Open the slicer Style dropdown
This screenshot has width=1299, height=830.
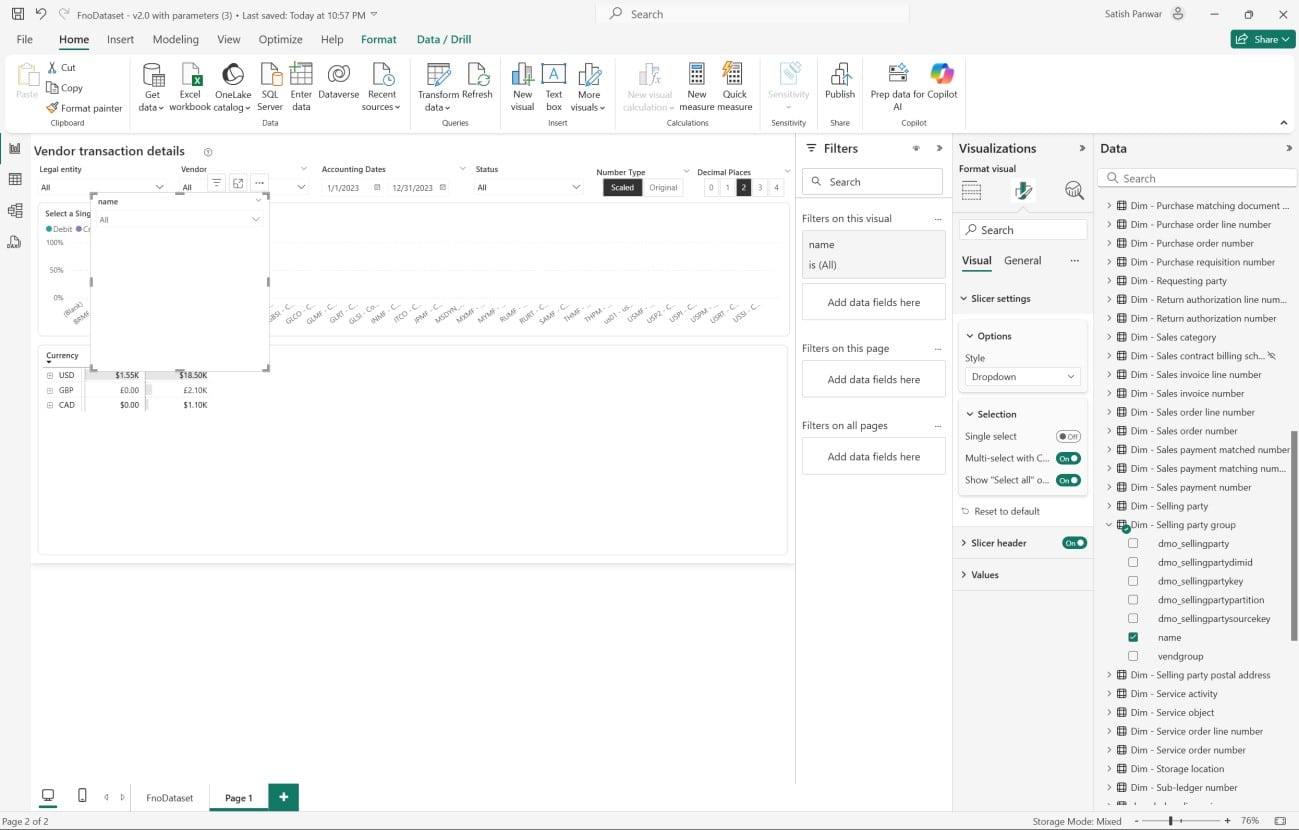(x=1022, y=377)
